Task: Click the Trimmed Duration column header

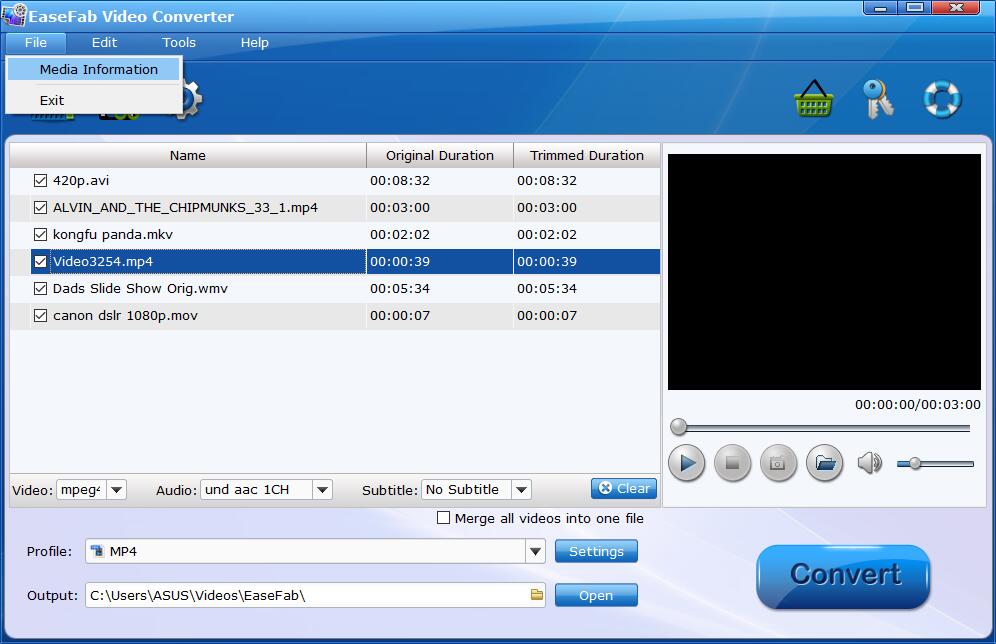Action: click(587, 156)
